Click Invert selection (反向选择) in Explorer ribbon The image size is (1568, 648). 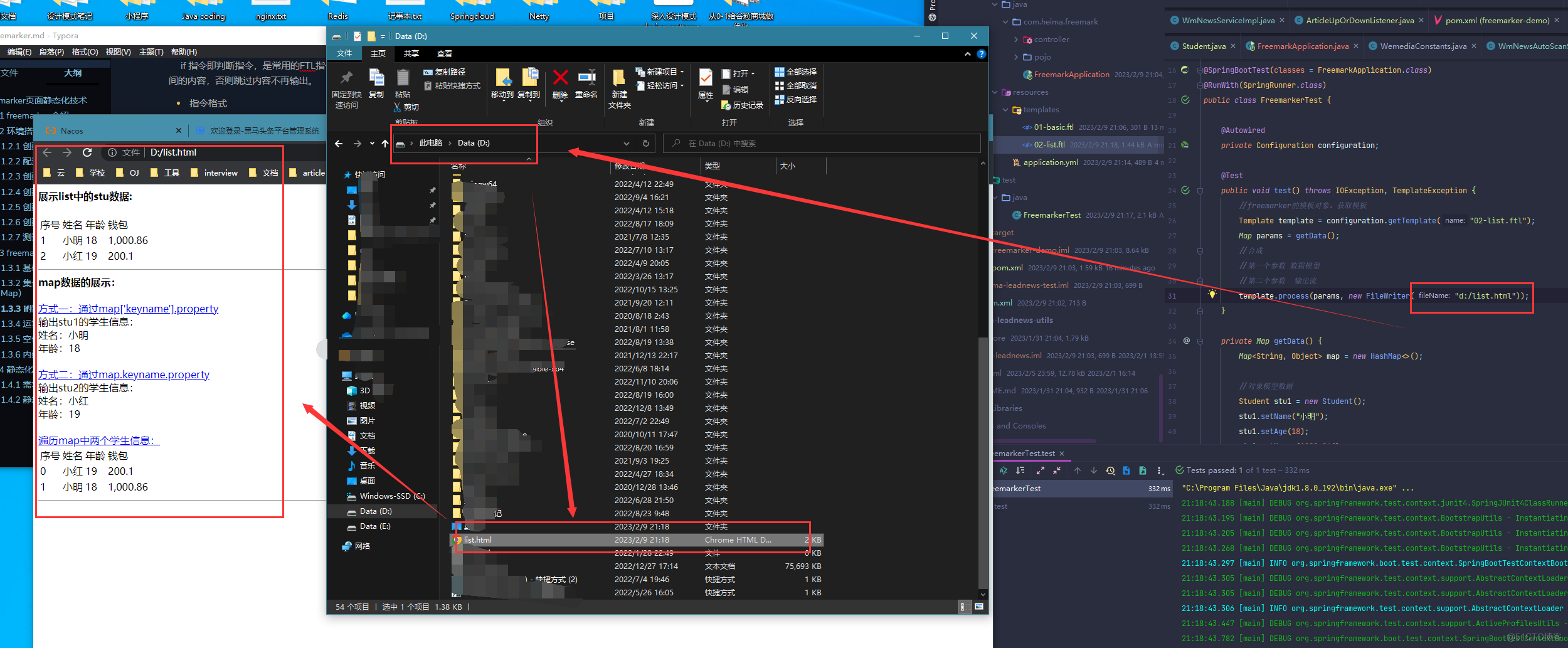coord(795,100)
